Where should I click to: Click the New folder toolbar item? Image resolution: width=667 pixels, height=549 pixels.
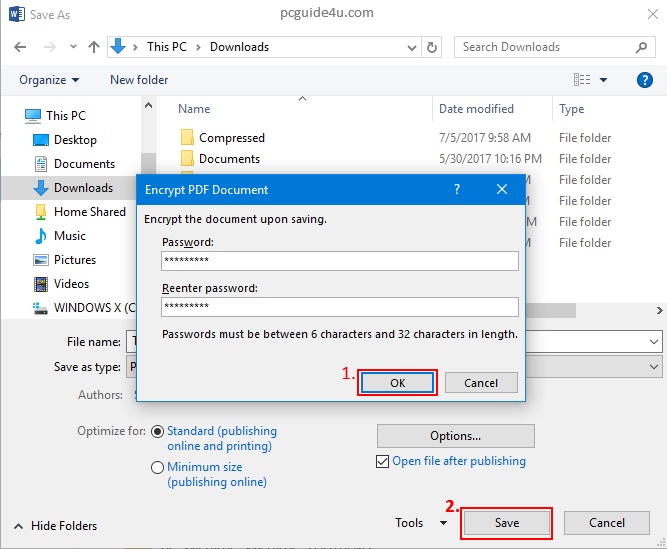(139, 80)
